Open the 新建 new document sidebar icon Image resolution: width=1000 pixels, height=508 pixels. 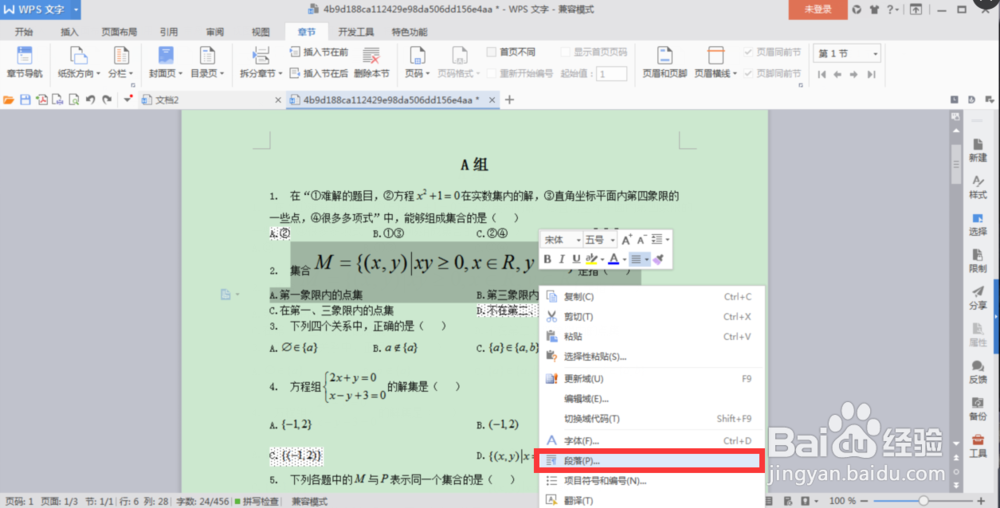pyautogui.click(x=978, y=150)
